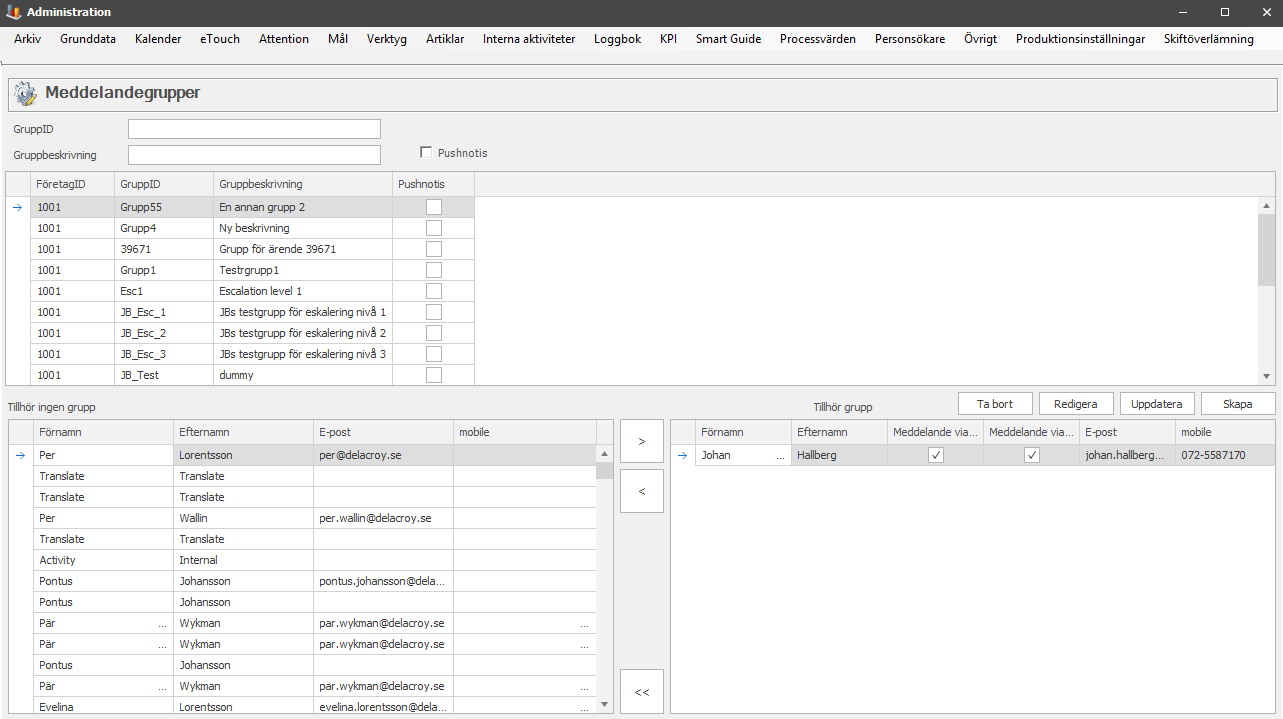
Task: Click the GruppID input field
Action: [254, 129]
